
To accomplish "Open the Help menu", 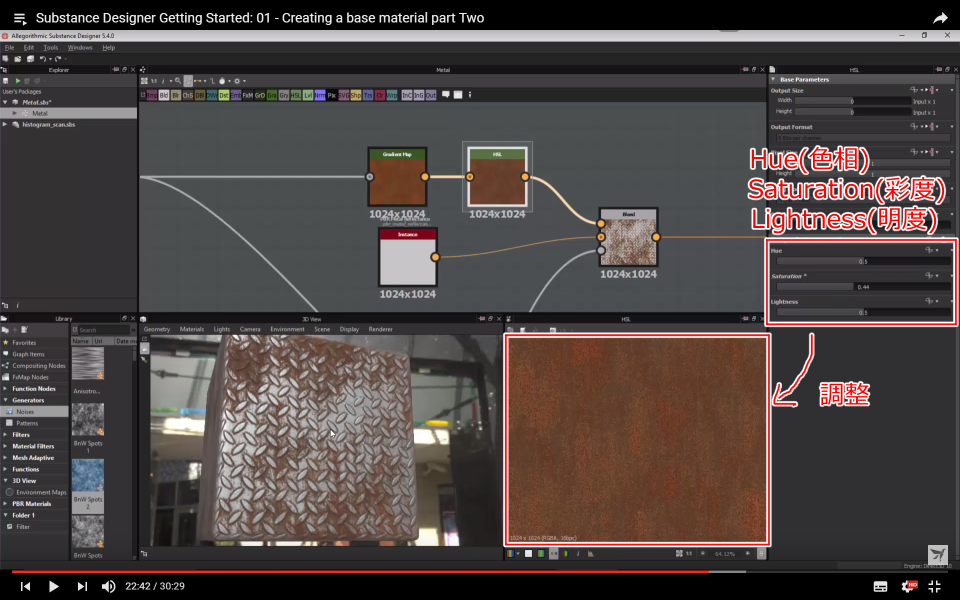I will (108, 47).
